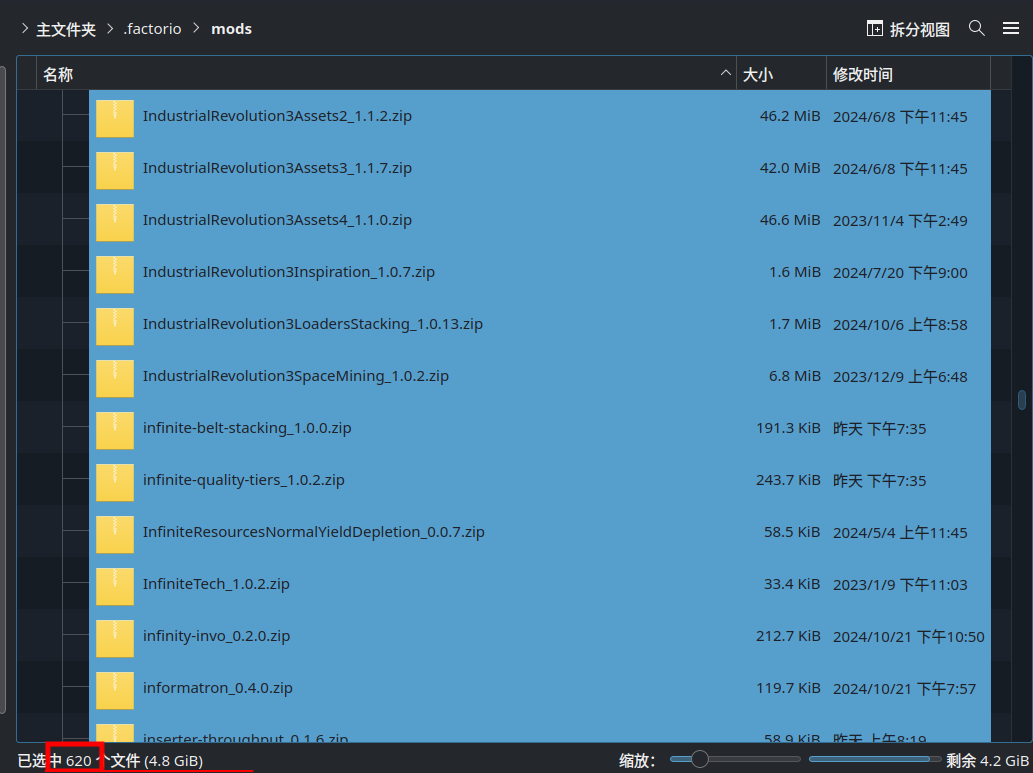Click zip icon of infinity-invo_0.2.0.zip

pyautogui.click(x=115, y=638)
